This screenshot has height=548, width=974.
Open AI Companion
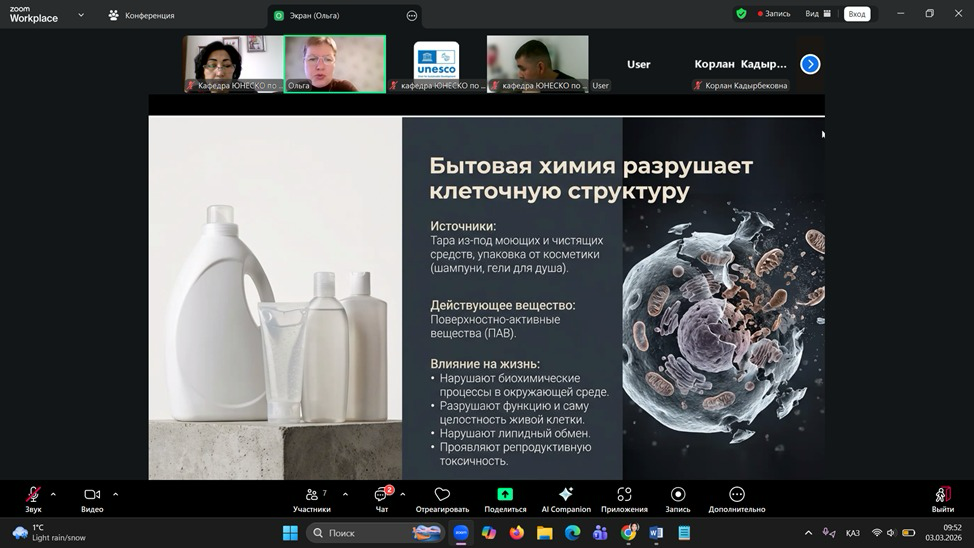566,495
